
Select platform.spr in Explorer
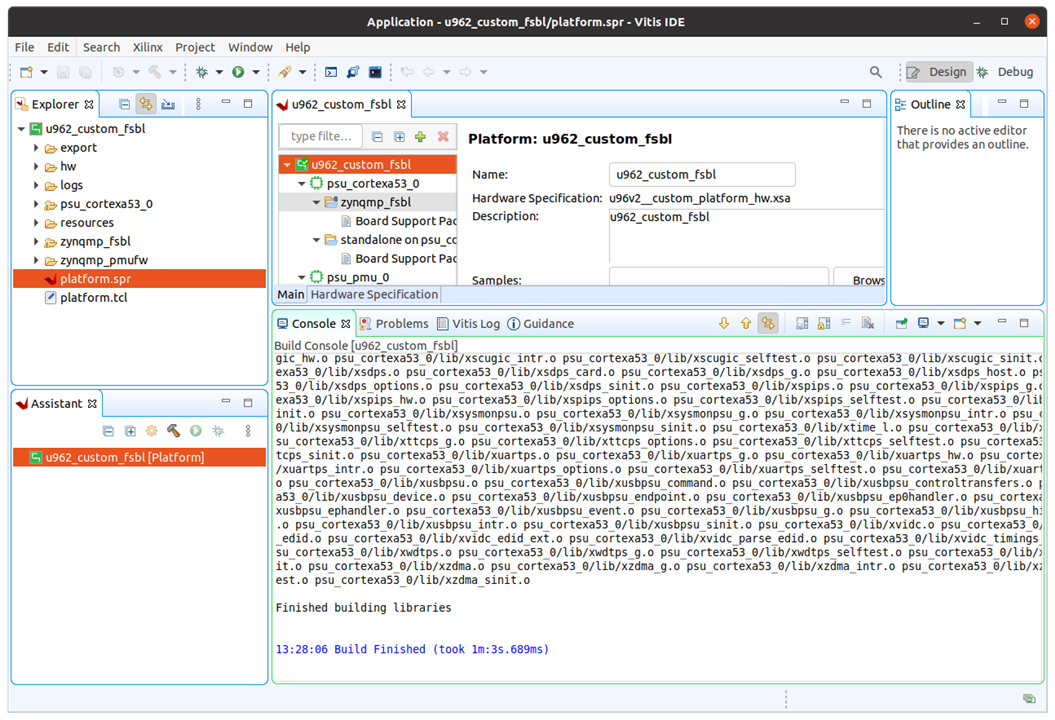click(x=139, y=279)
